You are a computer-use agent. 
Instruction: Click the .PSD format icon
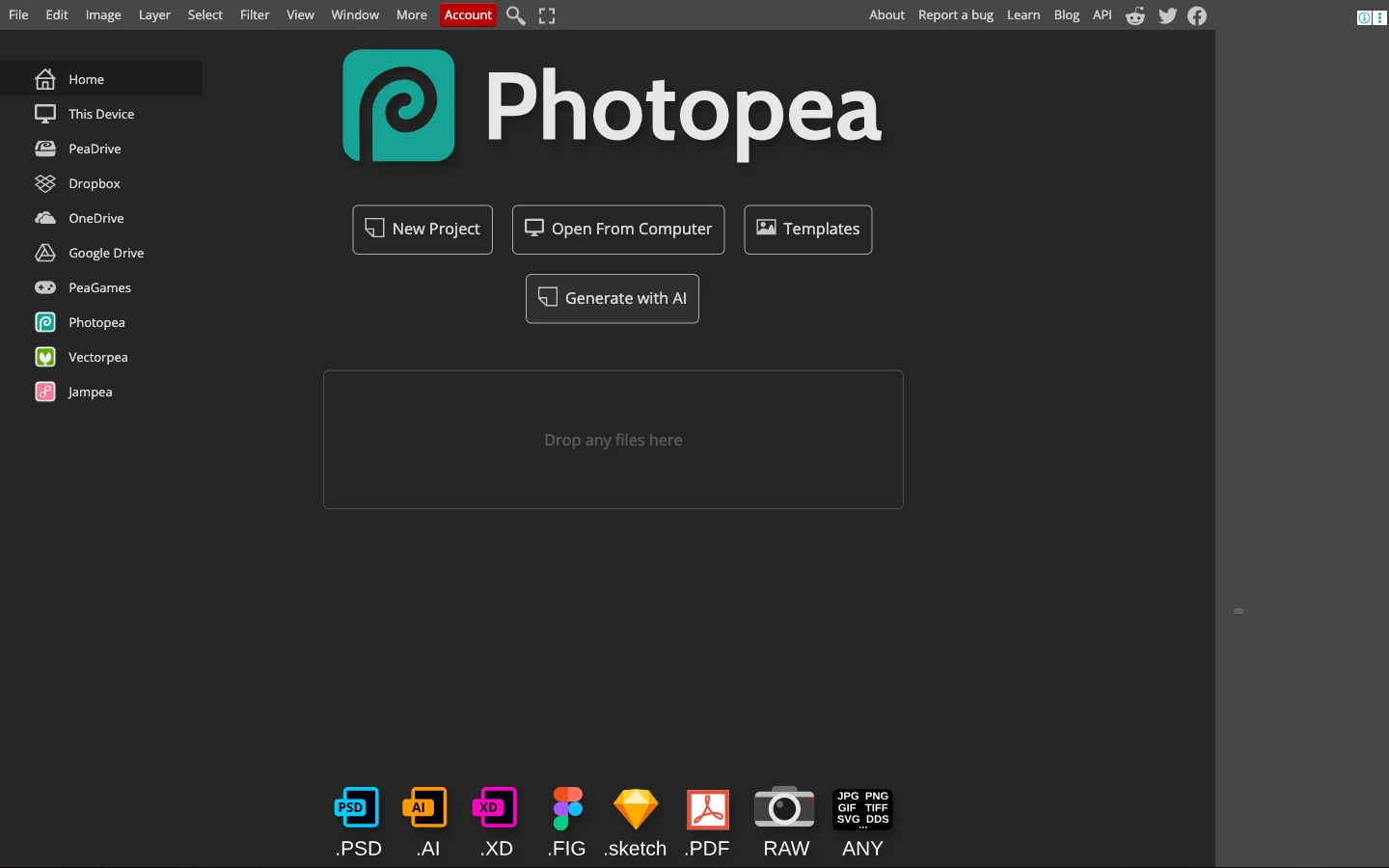pos(357,808)
